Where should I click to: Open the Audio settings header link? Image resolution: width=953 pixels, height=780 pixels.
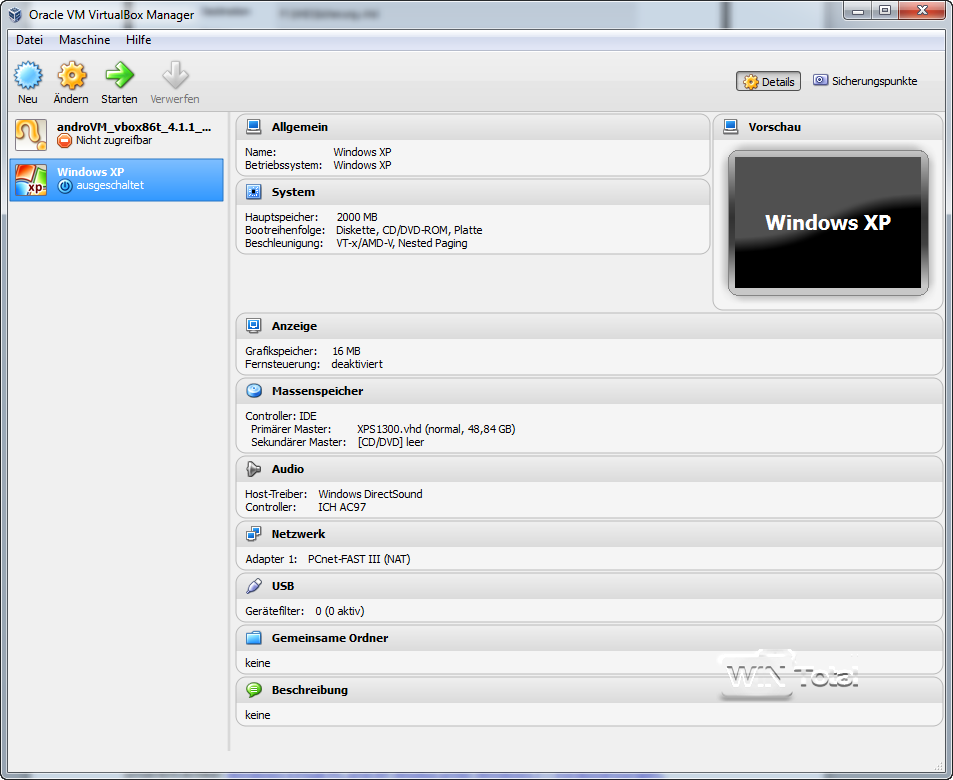coord(287,469)
